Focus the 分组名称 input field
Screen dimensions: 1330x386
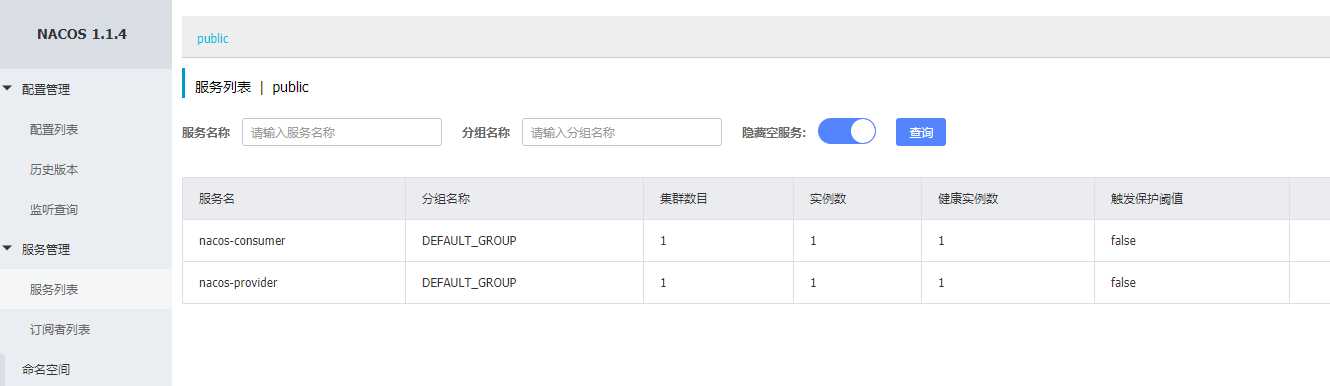pyautogui.click(x=622, y=132)
